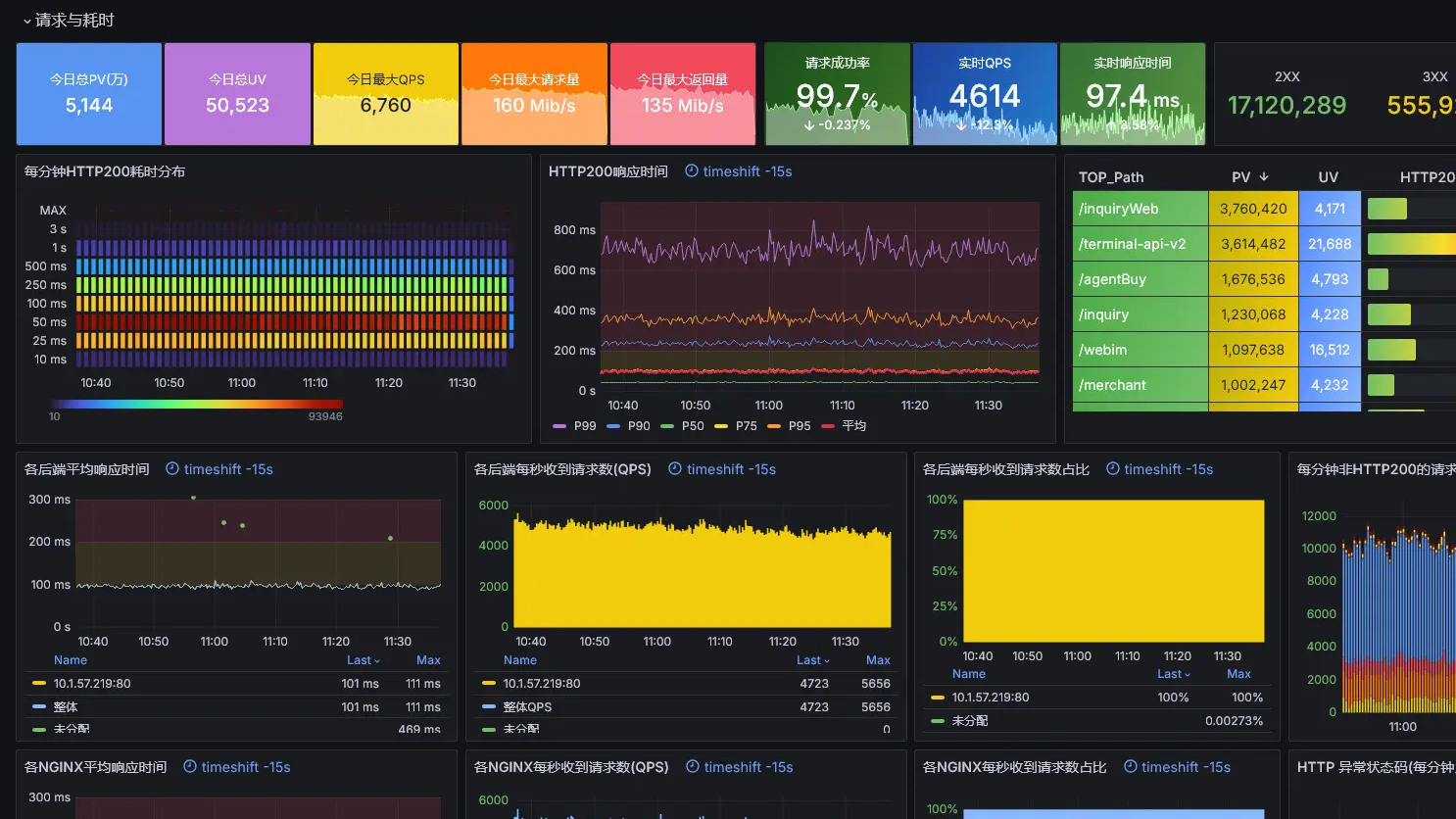Select the 今日总UV stat card
This screenshot has height=819, width=1456.
pyautogui.click(x=237, y=94)
